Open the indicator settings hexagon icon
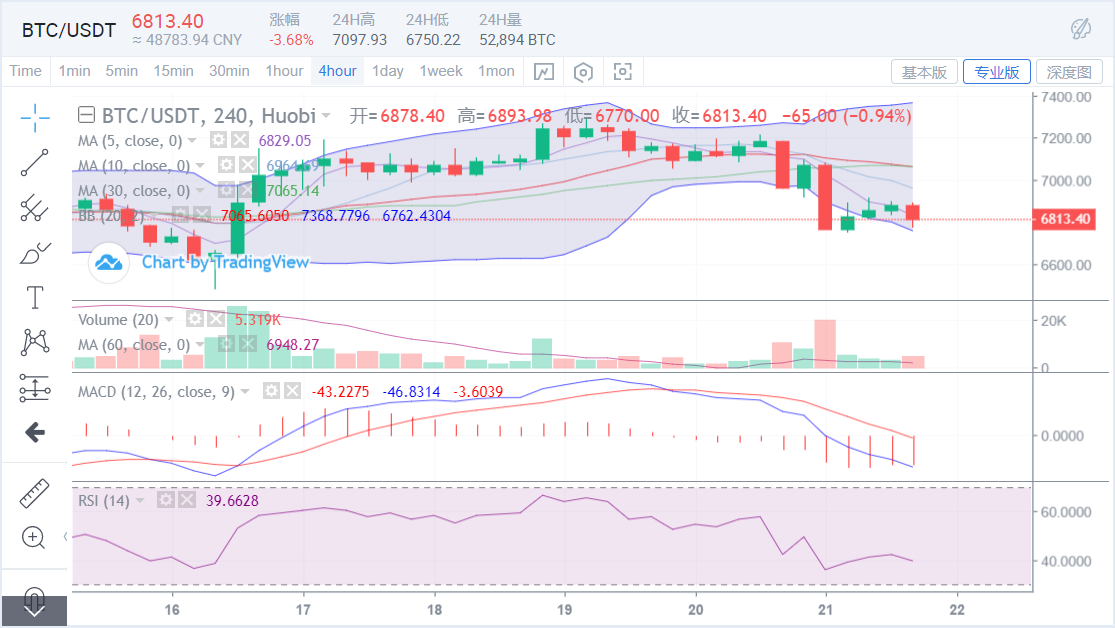The height and width of the screenshot is (628, 1115). tap(583, 71)
